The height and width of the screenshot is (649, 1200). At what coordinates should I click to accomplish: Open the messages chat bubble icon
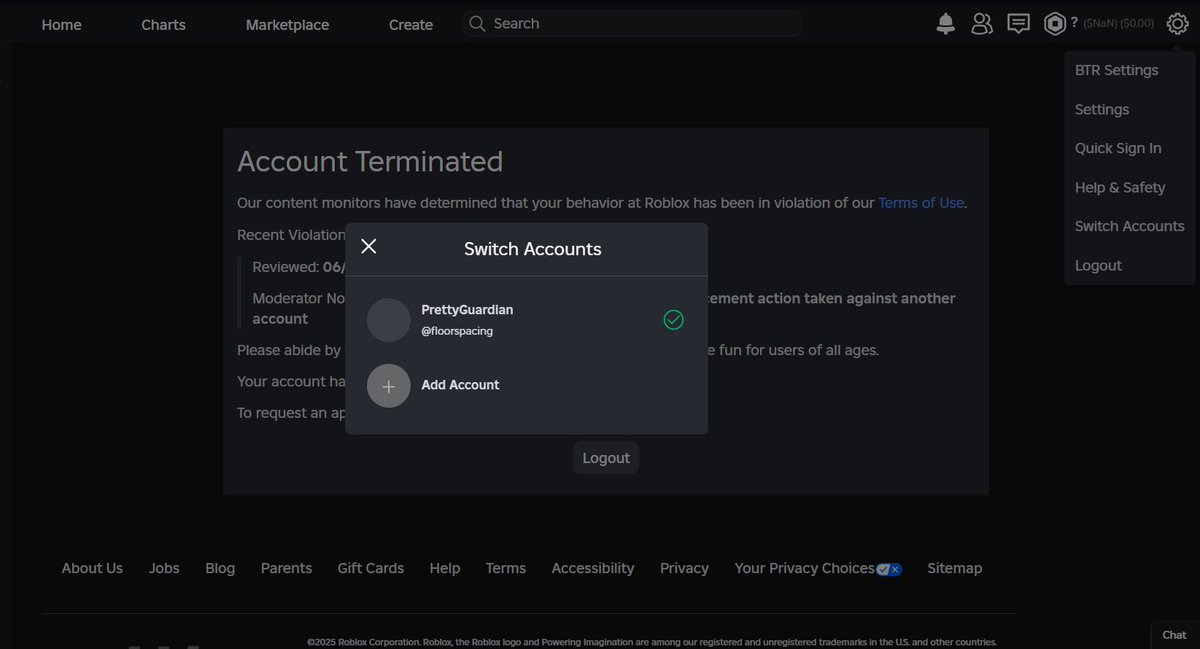[1018, 24]
